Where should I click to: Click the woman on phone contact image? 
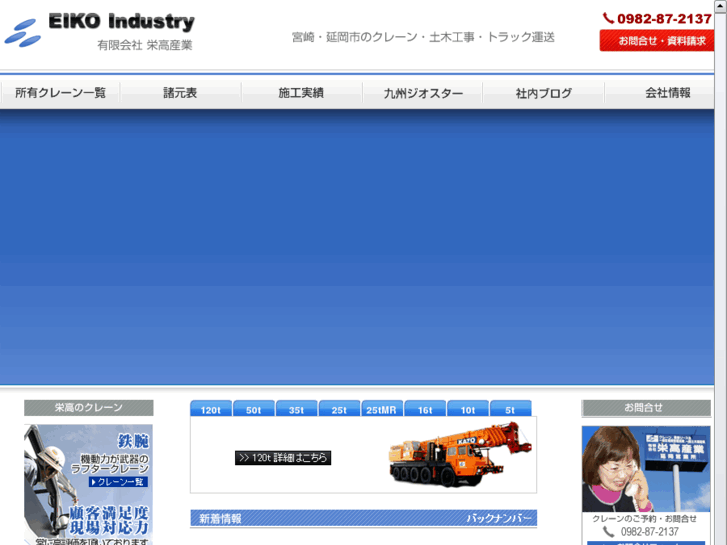click(x=646, y=469)
